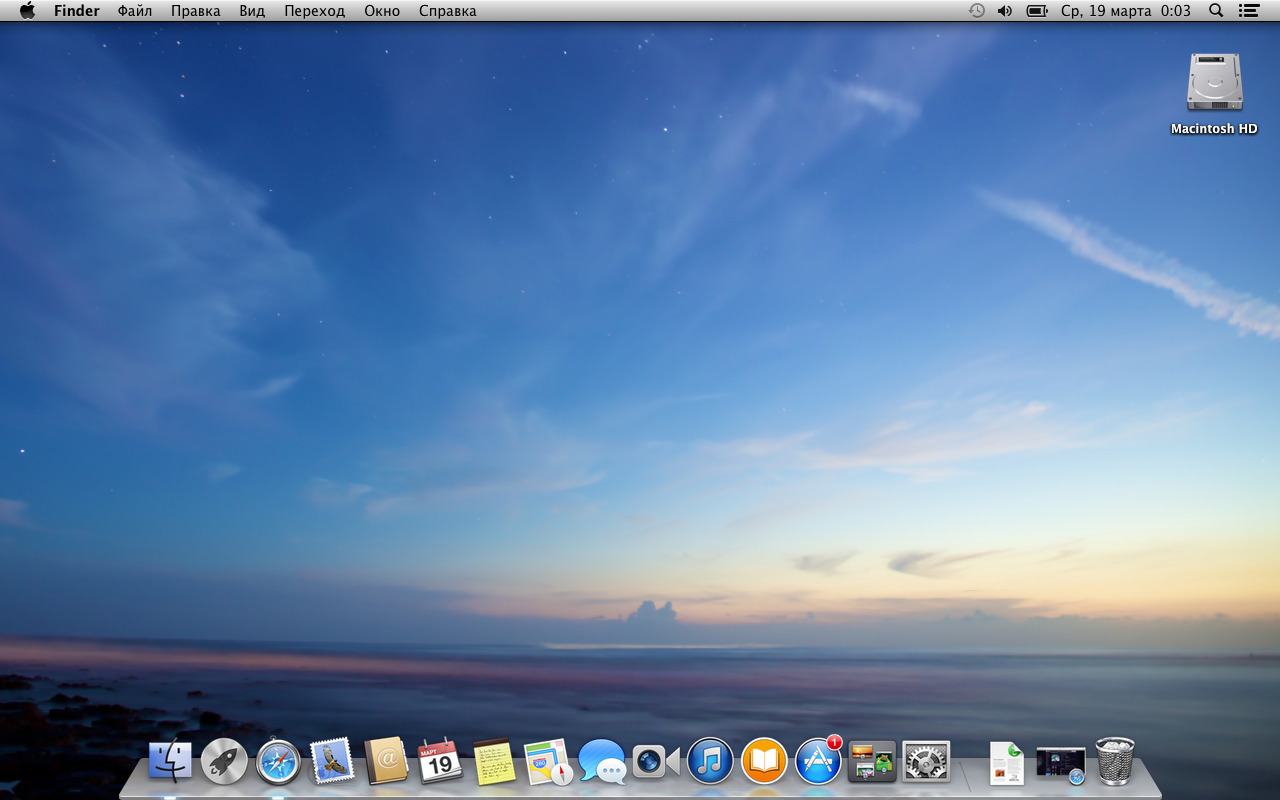Open the Calendar app in Dock
This screenshot has width=1280, height=800.
pyautogui.click(x=440, y=762)
